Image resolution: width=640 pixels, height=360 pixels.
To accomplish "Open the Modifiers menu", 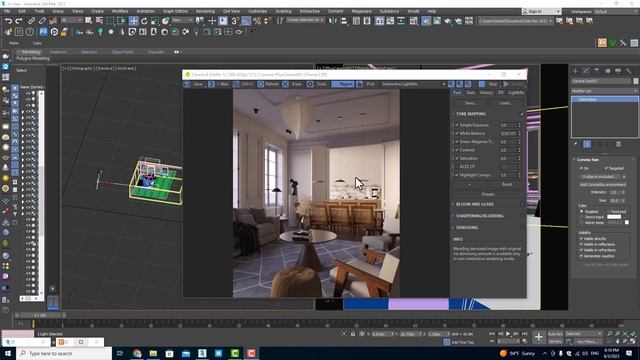I will point(120,11).
